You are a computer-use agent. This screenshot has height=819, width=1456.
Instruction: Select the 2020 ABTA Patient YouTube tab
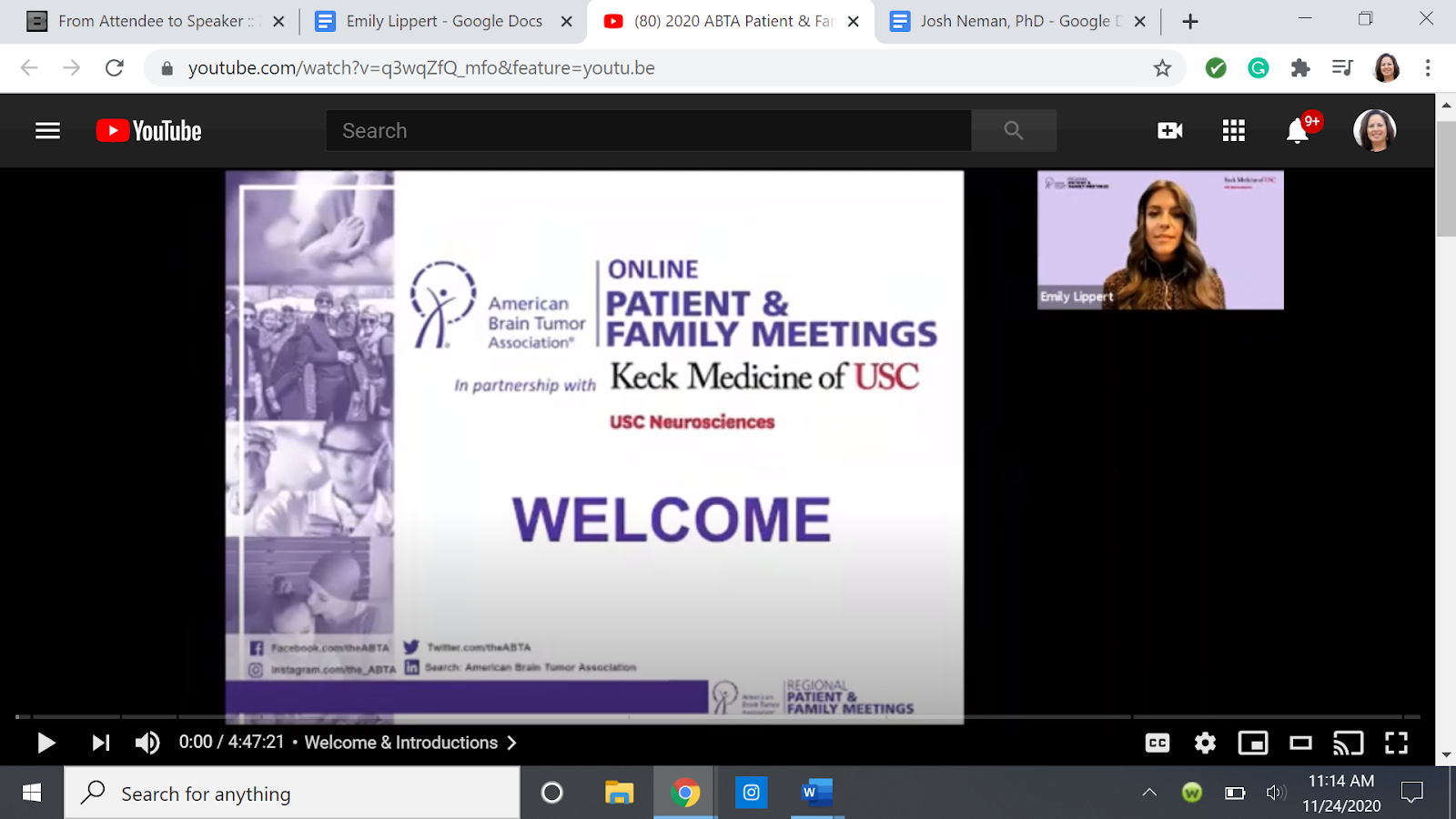pyautogui.click(x=733, y=21)
